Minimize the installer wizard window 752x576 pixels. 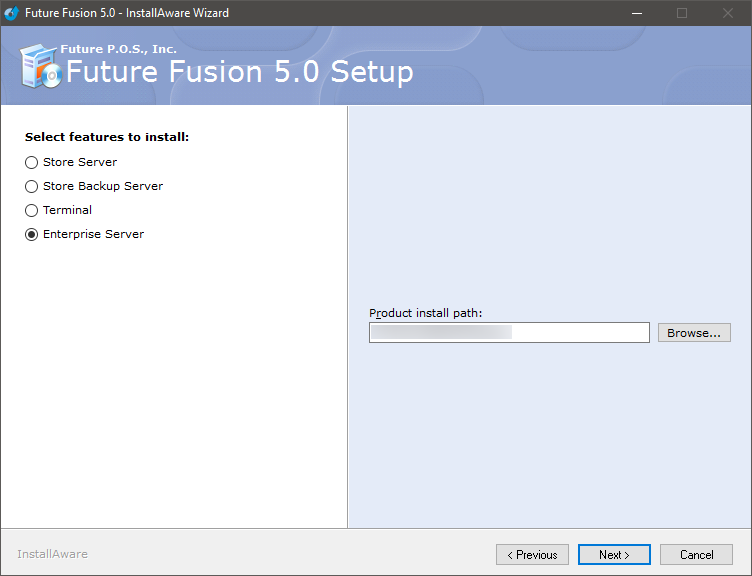pos(636,13)
